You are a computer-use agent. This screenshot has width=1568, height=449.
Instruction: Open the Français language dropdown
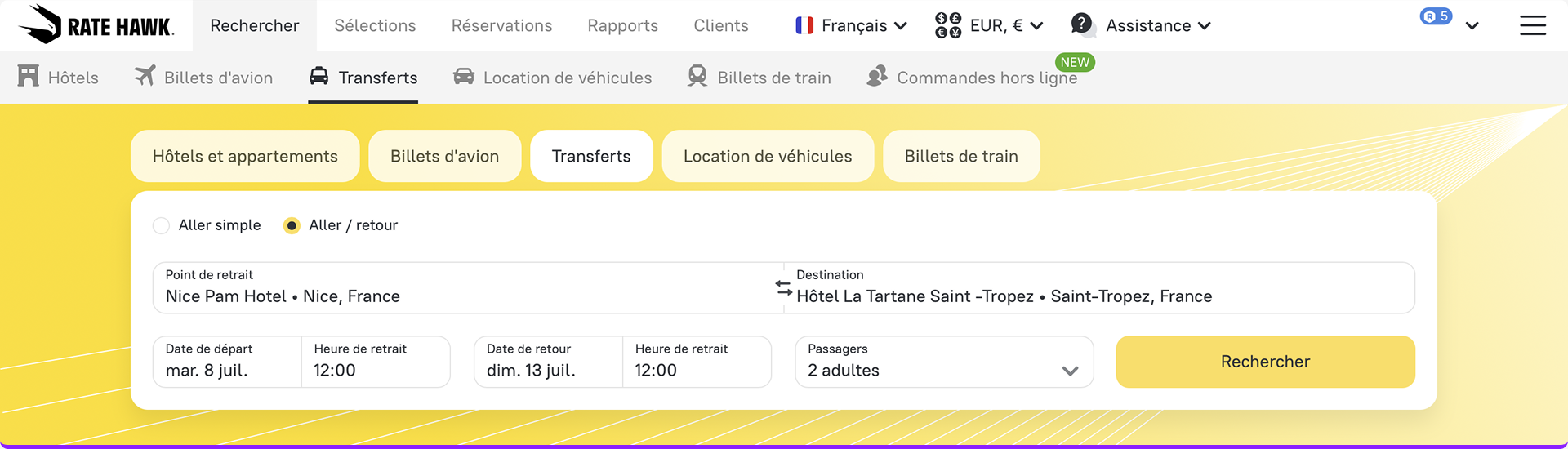click(x=852, y=25)
